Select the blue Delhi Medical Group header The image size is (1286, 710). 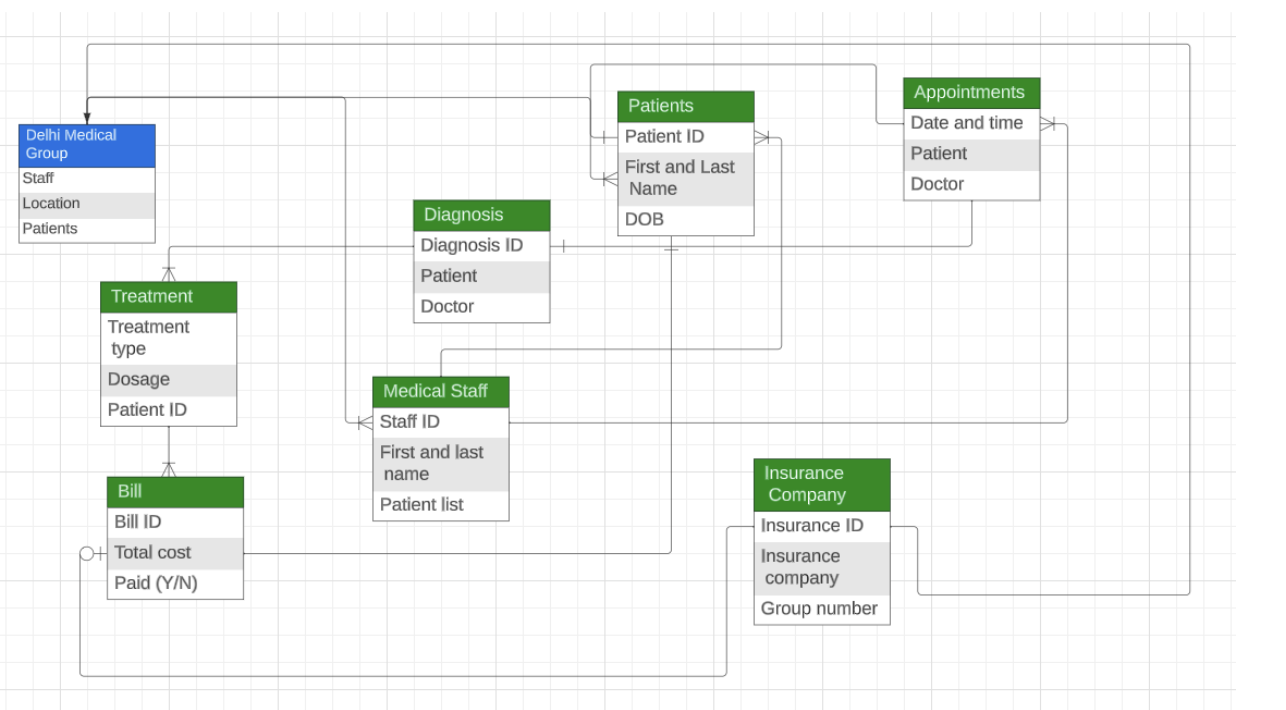tap(86, 143)
